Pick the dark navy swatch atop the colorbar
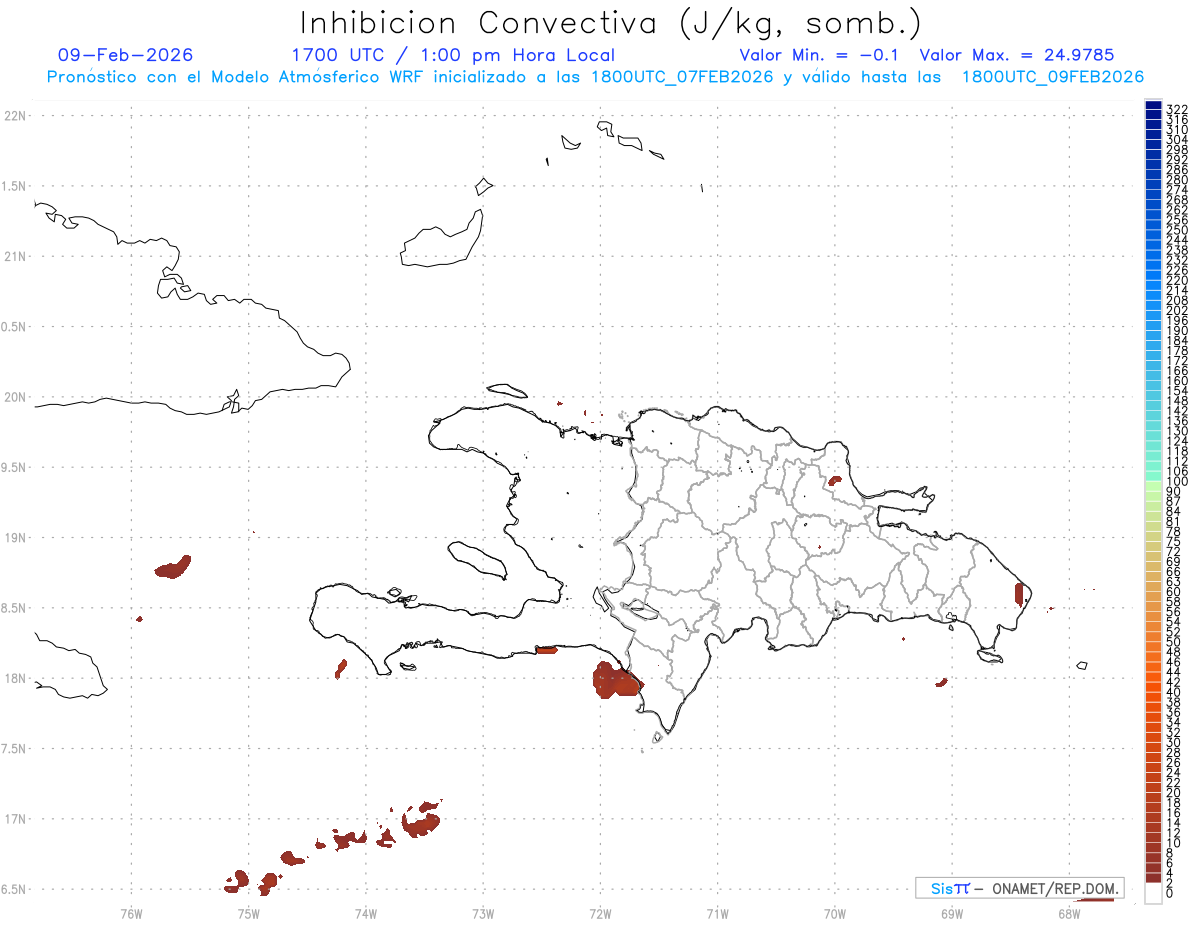 point(1153,106)
